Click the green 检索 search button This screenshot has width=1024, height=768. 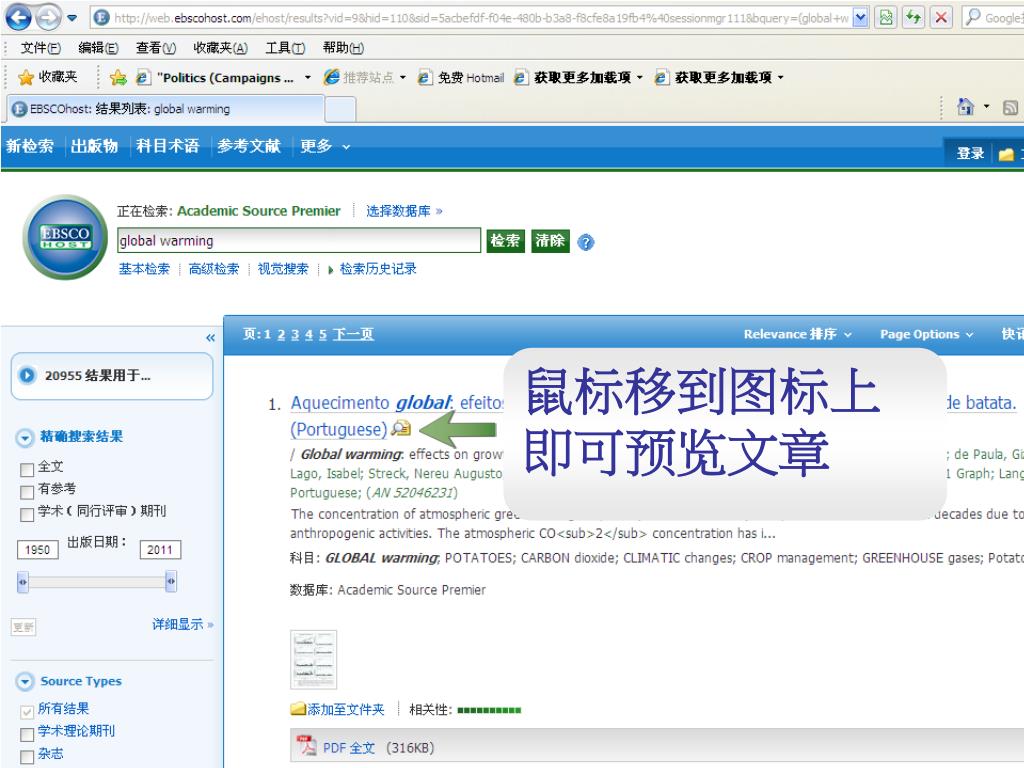[x=505, y=240]
